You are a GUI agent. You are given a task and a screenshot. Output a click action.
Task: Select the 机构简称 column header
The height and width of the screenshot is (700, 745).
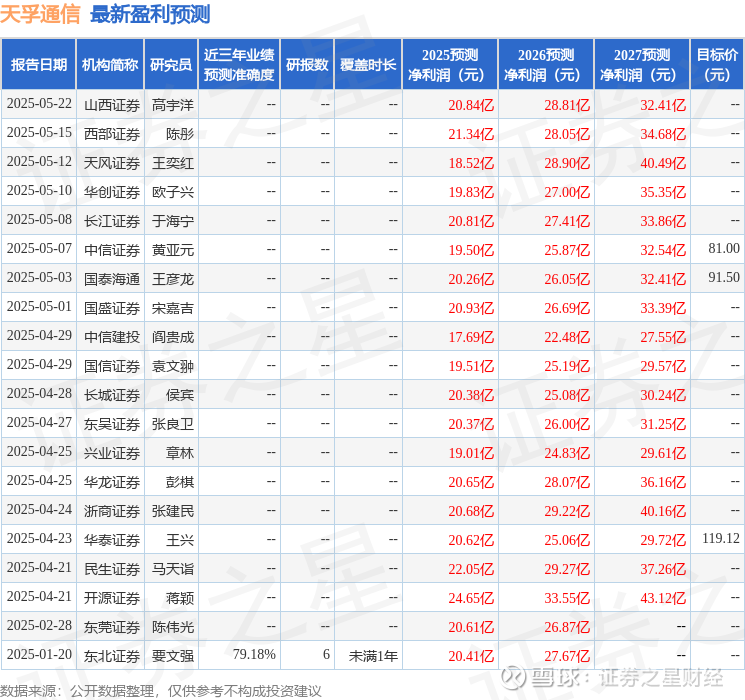[110, 65]
